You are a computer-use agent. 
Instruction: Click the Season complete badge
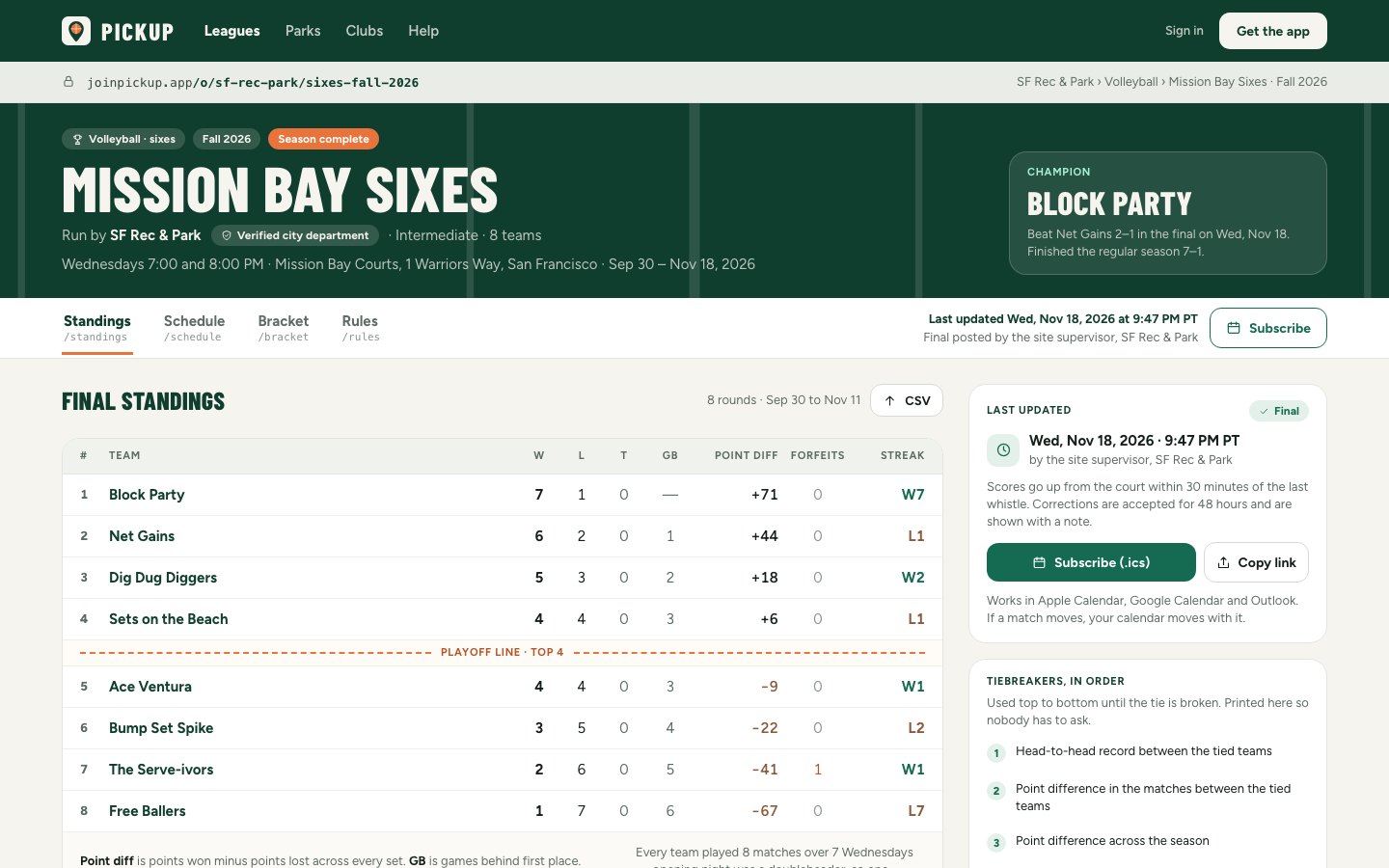click(x=323, y=139)
